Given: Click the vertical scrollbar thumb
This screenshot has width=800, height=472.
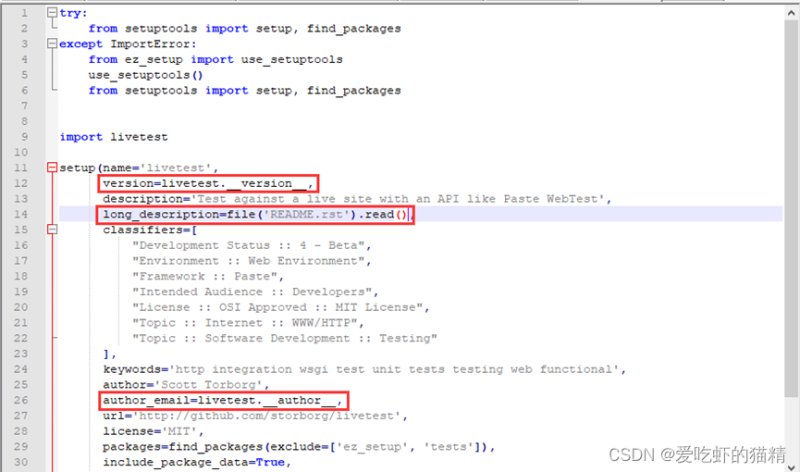Looking at the screenshot, I should [x=791, y=209].
